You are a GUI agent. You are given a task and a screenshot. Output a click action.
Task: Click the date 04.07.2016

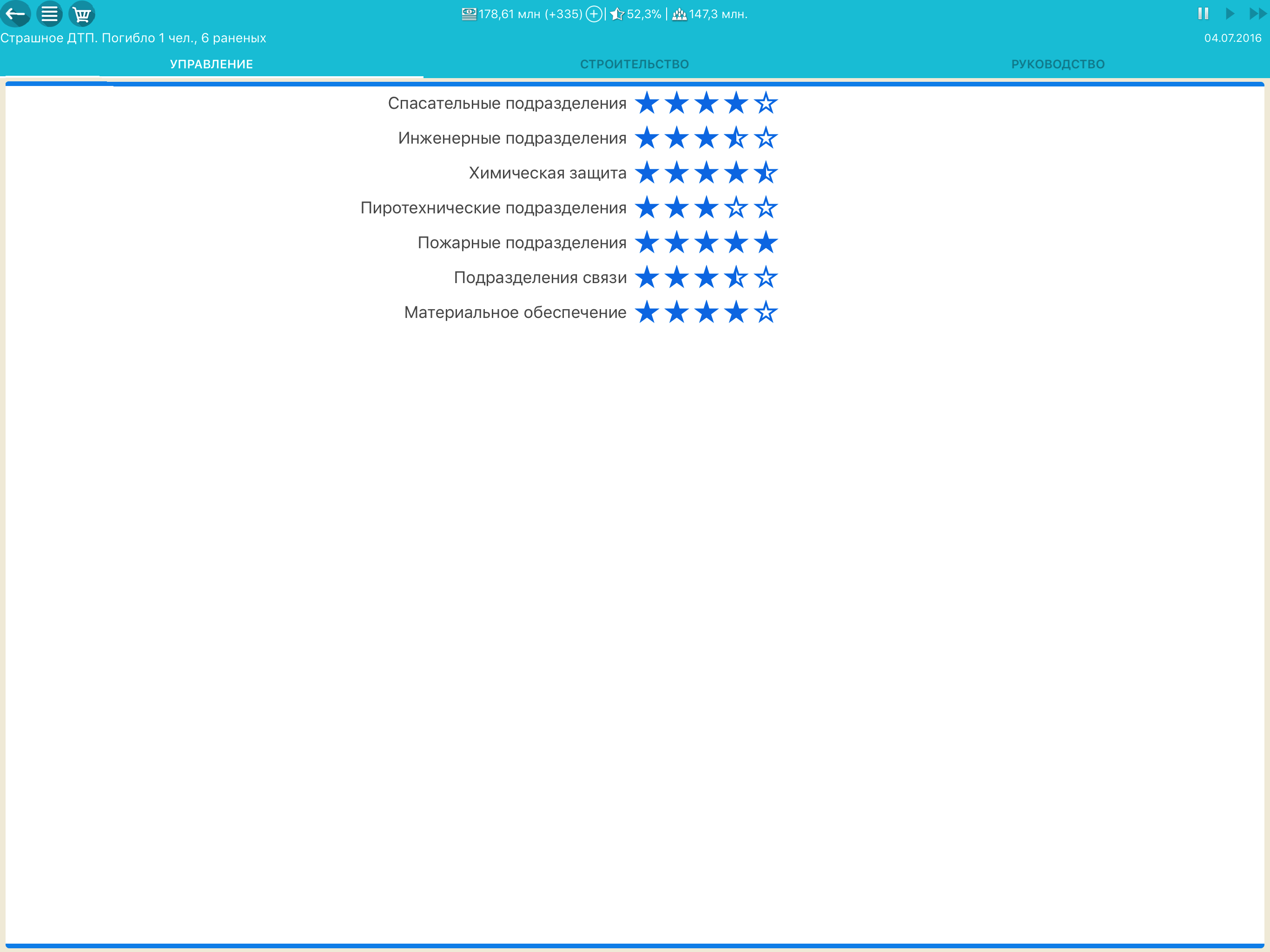1232,38
